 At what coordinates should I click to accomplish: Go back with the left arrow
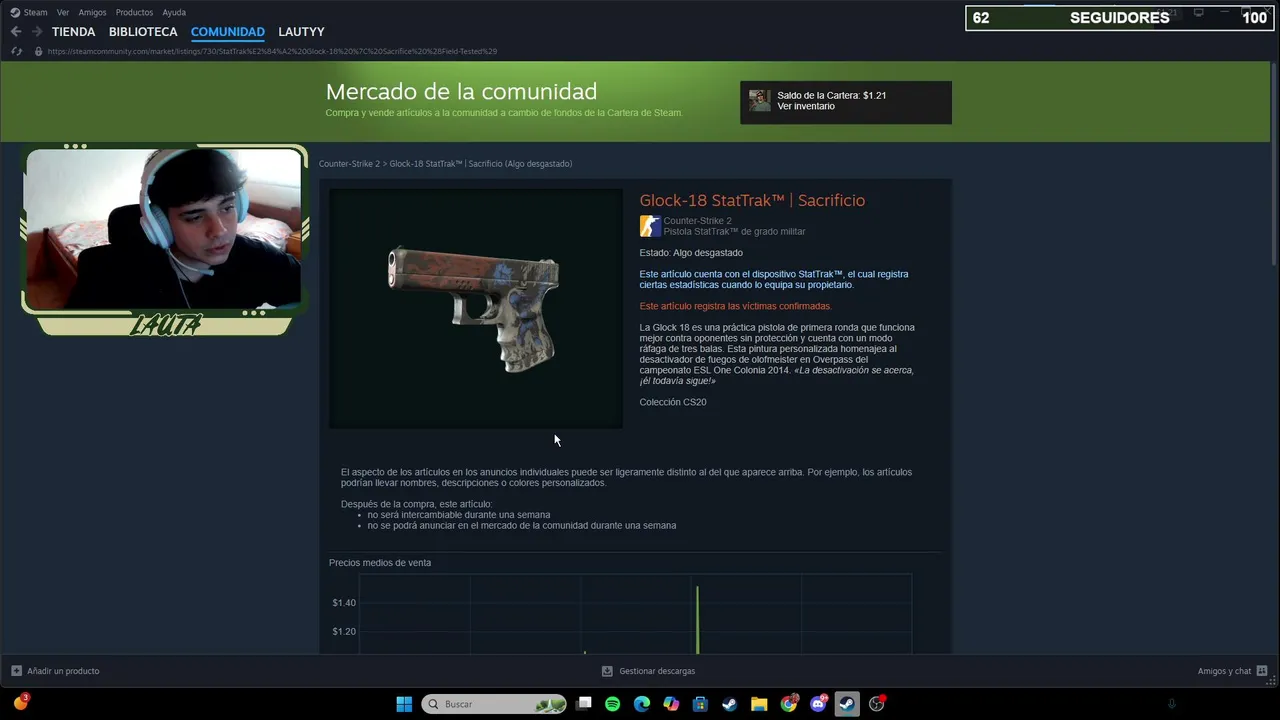coord(16,32)
